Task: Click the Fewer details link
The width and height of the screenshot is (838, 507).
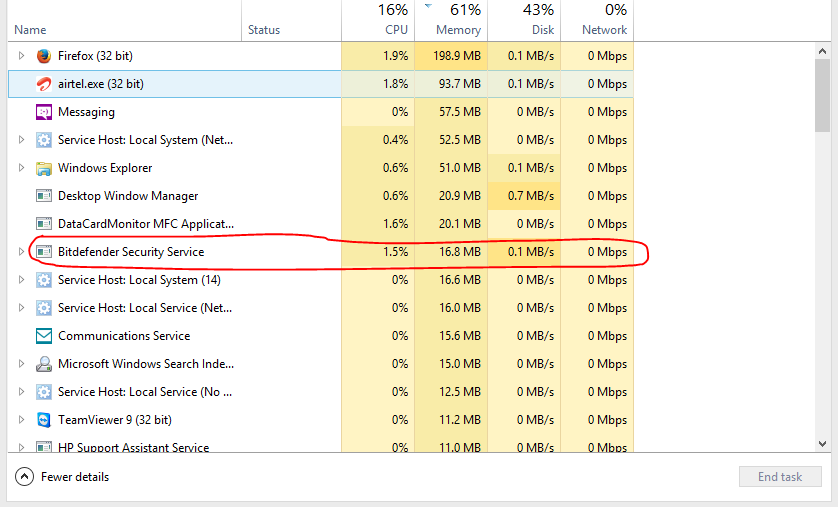Action: (75, 477)
